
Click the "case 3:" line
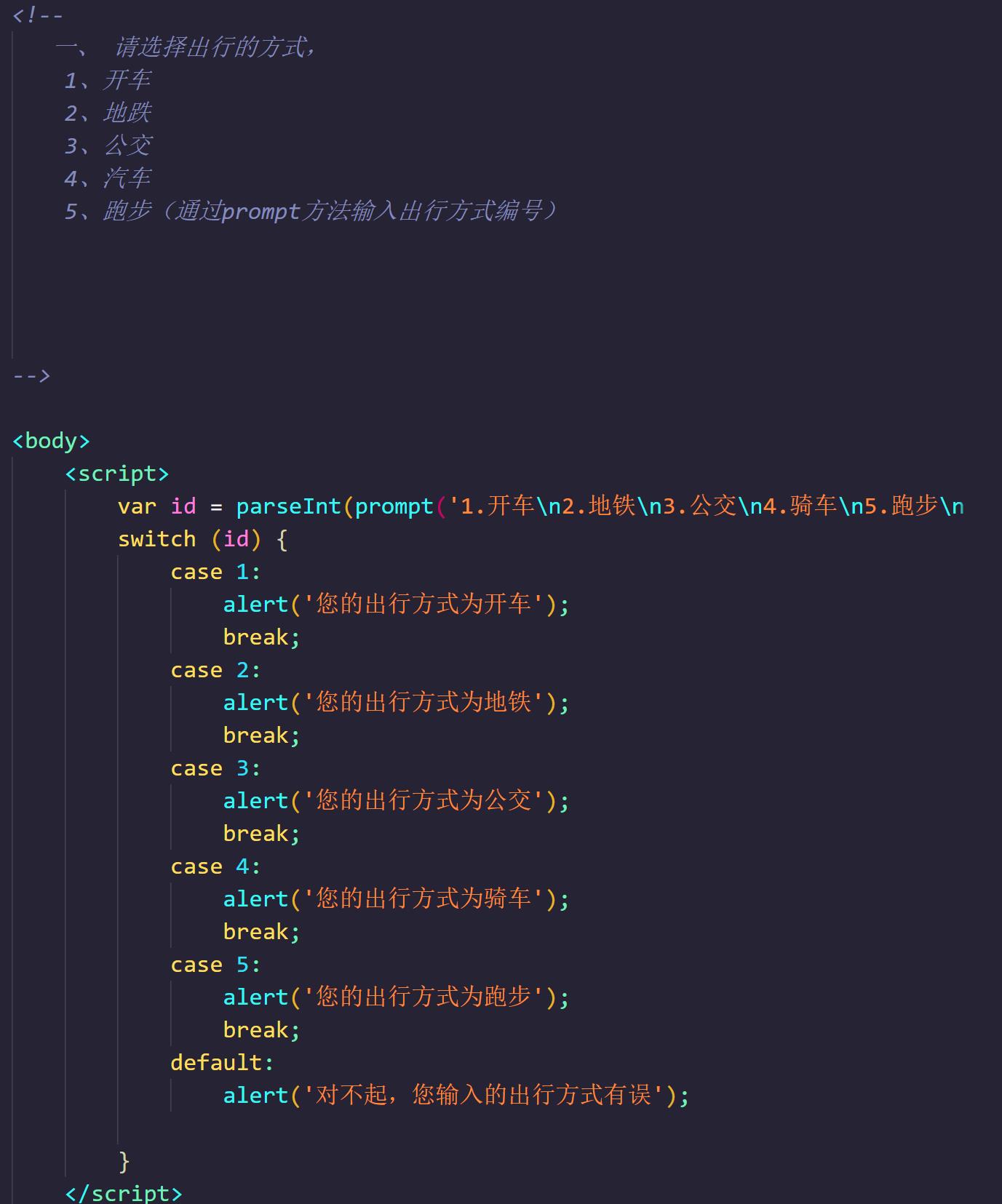pyautogui.click(x=215, y=768)
